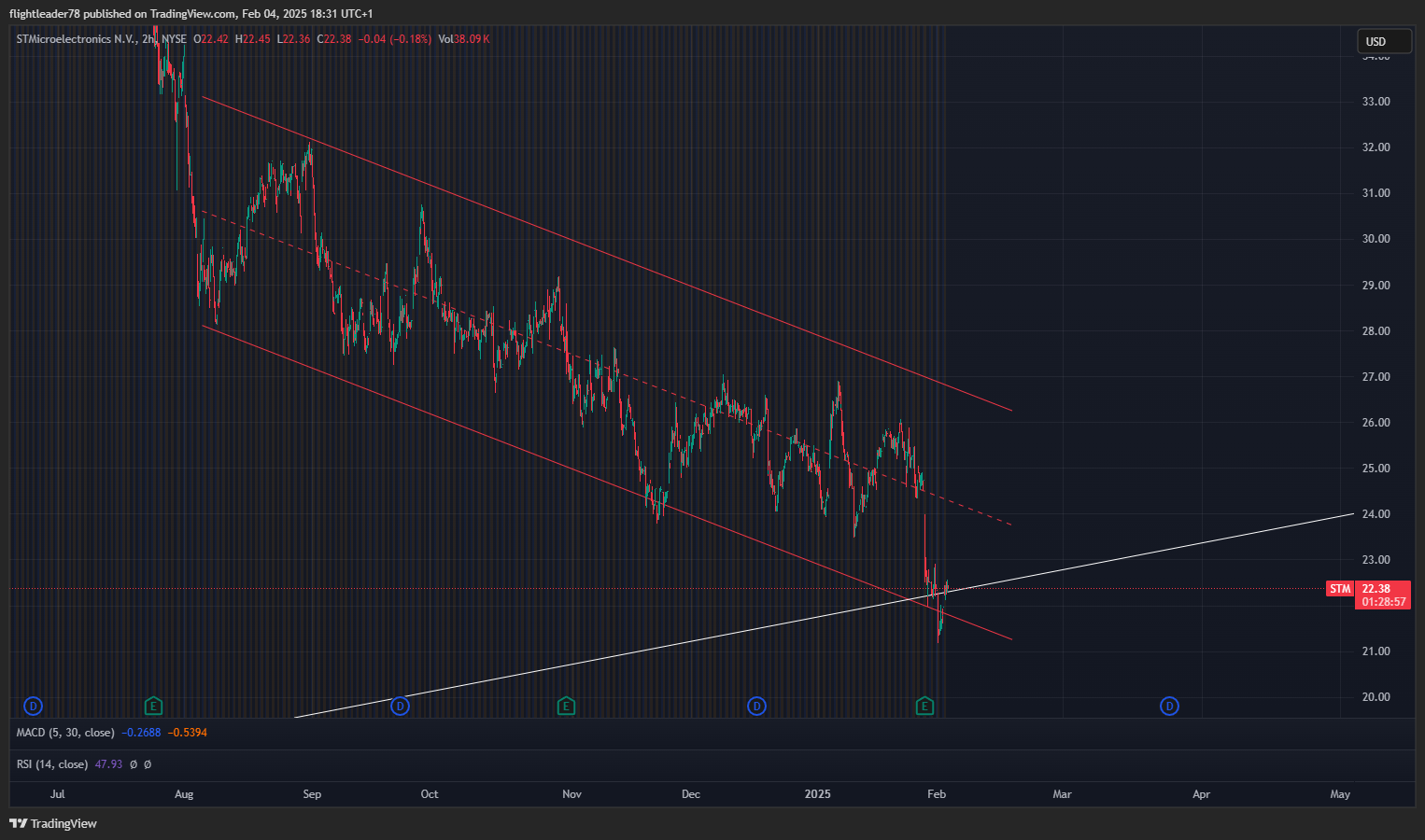Click the Apr label on time axis
The height and width of the screenshot is (840, 1425).
[x=1201, y=794]
